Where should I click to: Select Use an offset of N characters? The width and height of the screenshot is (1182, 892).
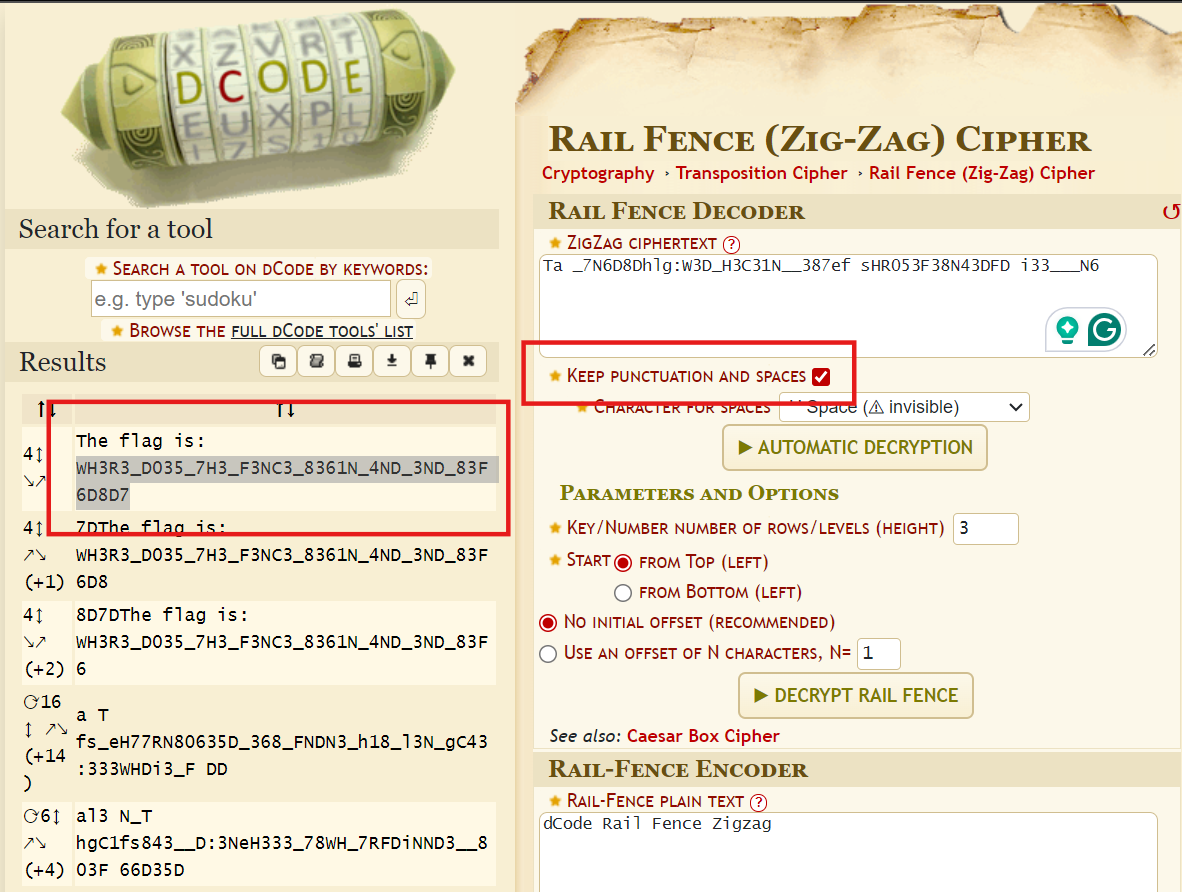[x=548, y=653]
